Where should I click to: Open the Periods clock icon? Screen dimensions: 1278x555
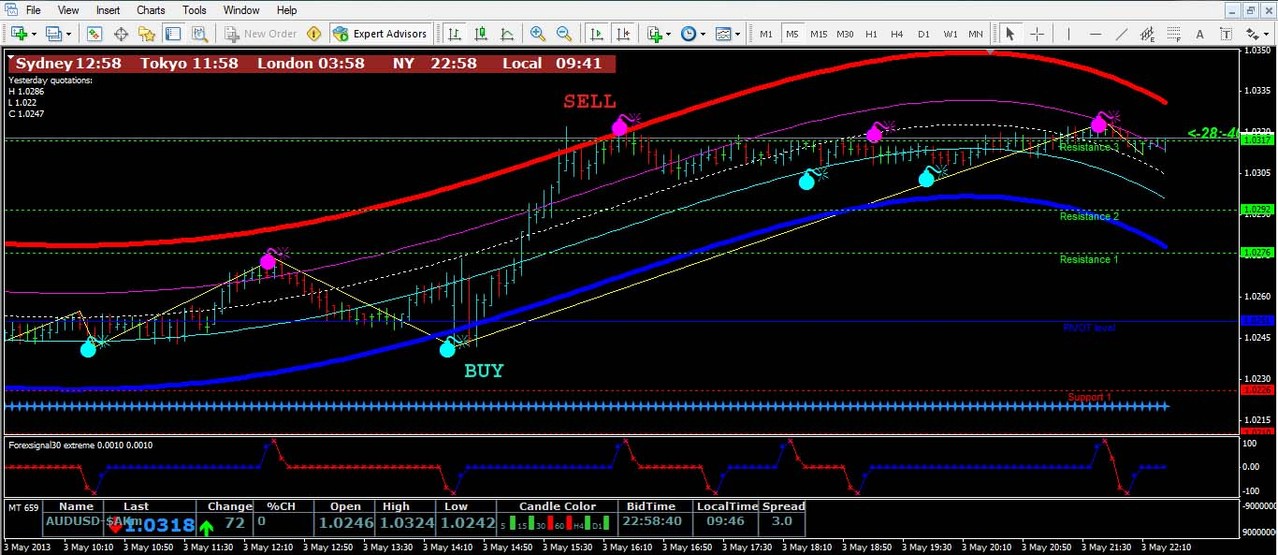click(x=688, y=33)
